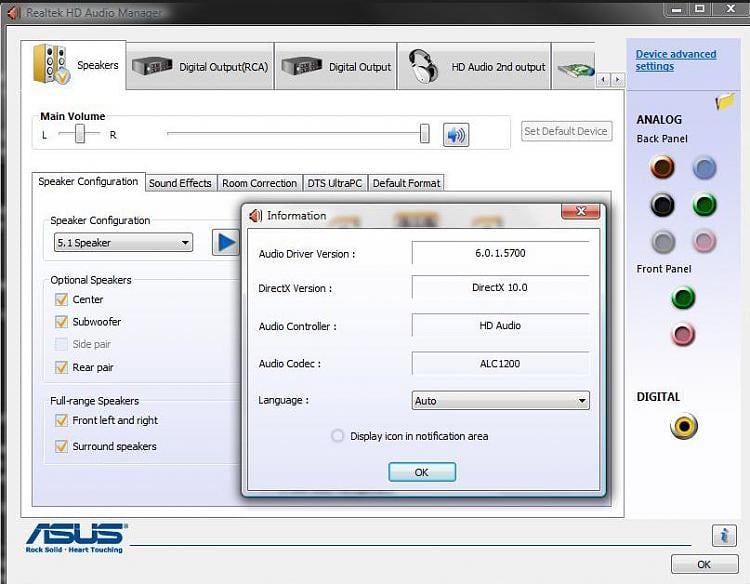The width and height of the screenshot is (750, 584).
Task: Open the Default Format tab
Action: click(406, 183)
